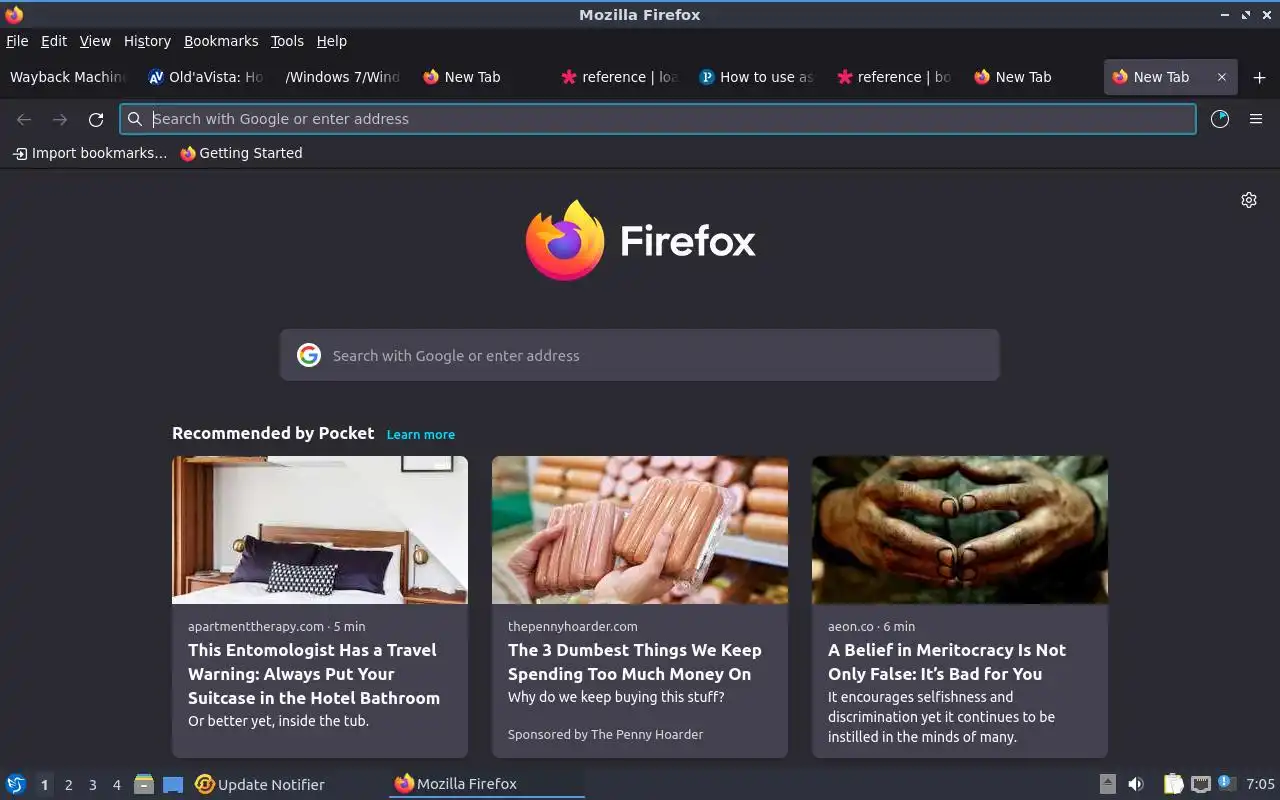The image size is (1280, 800).
Task: Click the large Firefox logo on page
Action: coord(565,240)
